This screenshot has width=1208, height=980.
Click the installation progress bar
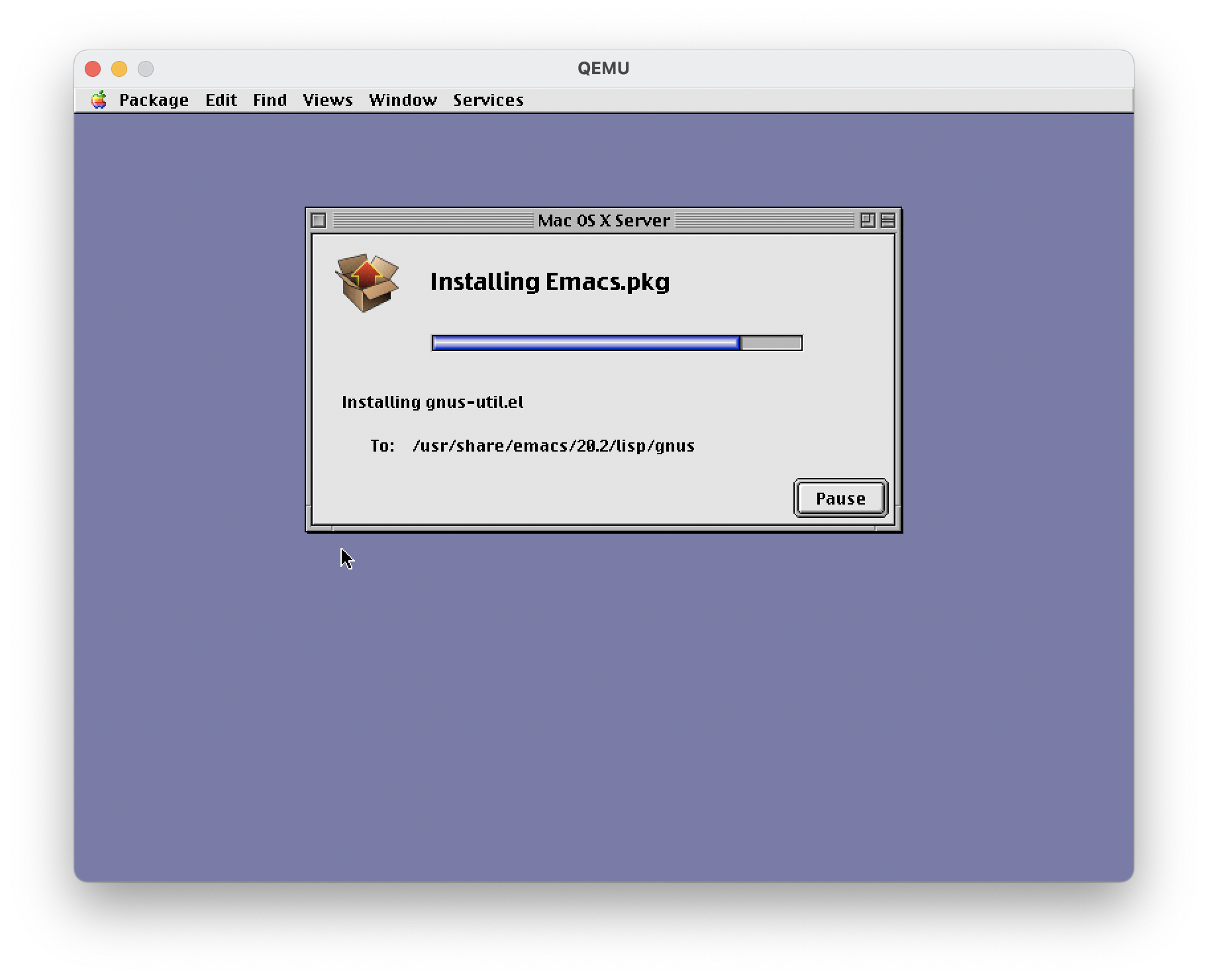point(617,343)
